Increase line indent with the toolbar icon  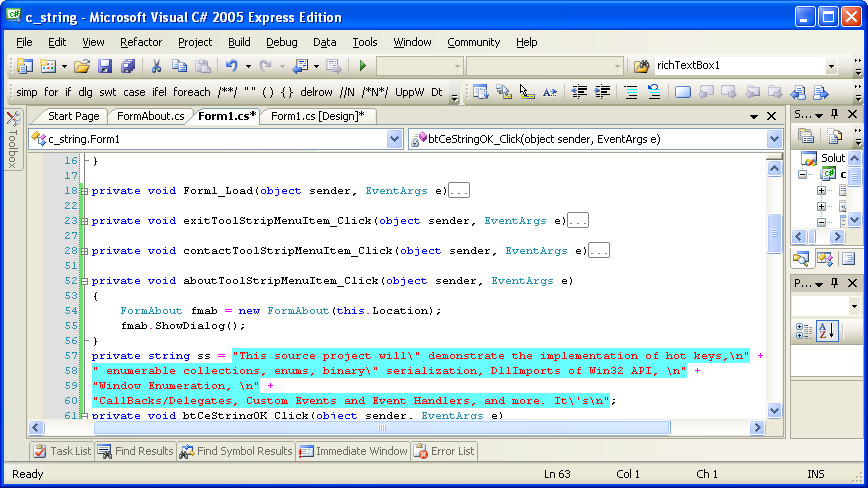602,92
